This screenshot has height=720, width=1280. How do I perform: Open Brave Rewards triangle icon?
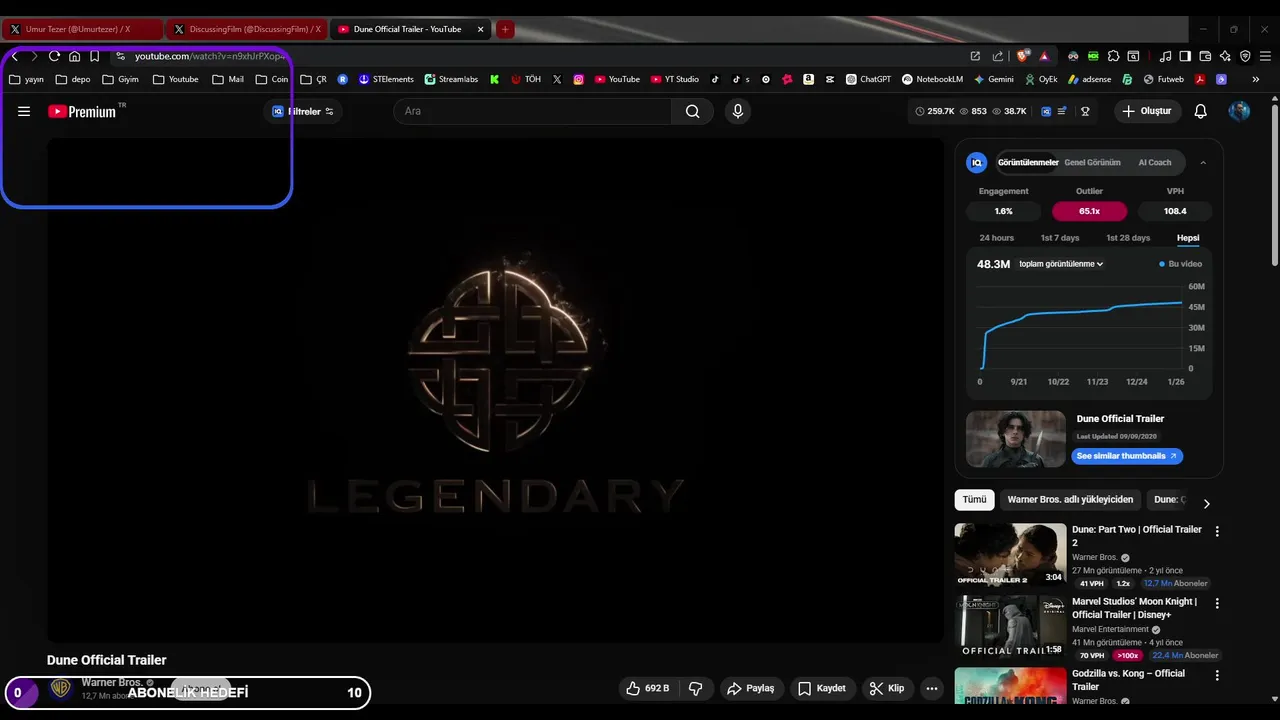point(1044,56)
